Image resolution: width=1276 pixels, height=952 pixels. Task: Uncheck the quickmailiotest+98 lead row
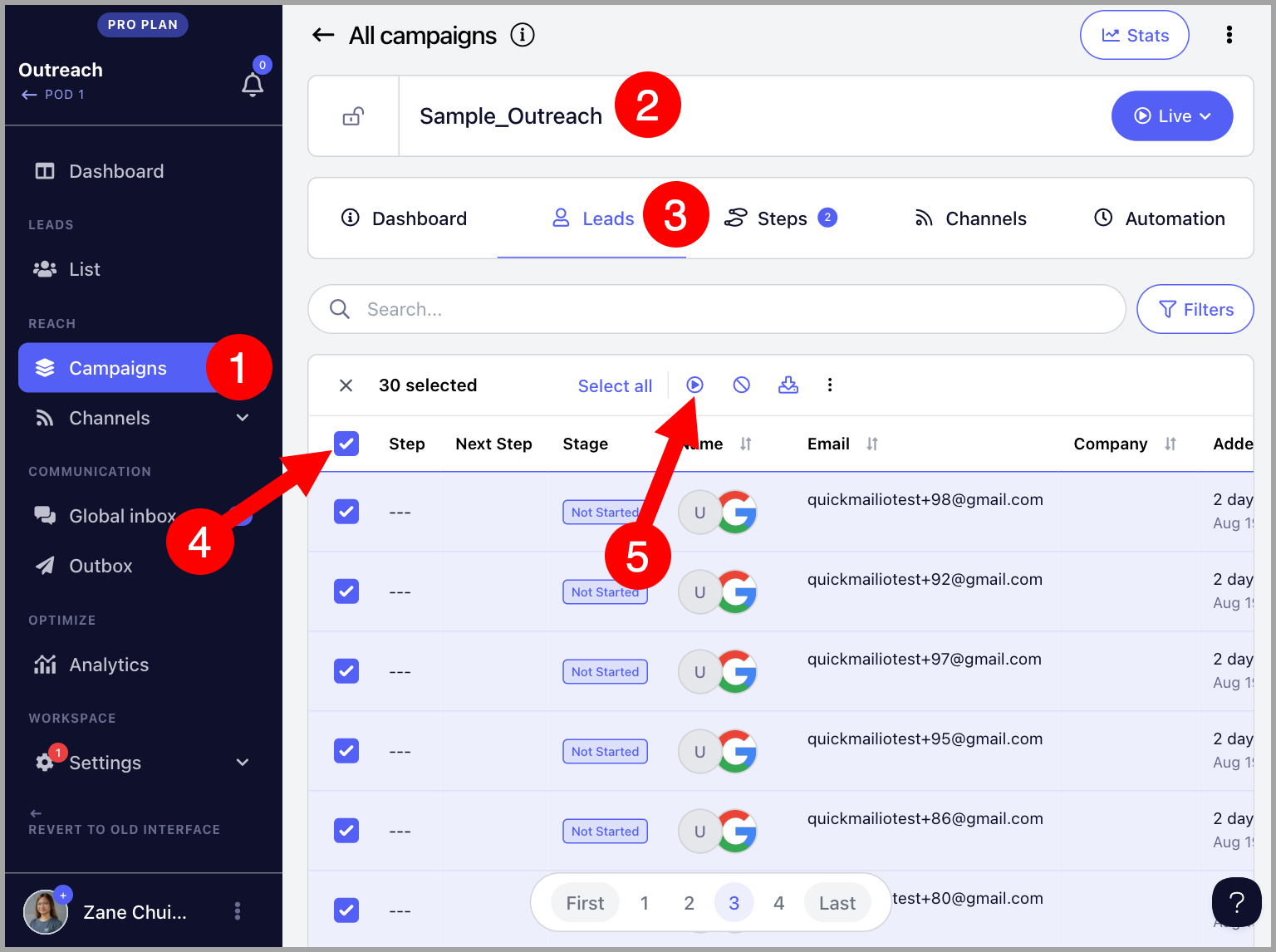pos(346,512)
